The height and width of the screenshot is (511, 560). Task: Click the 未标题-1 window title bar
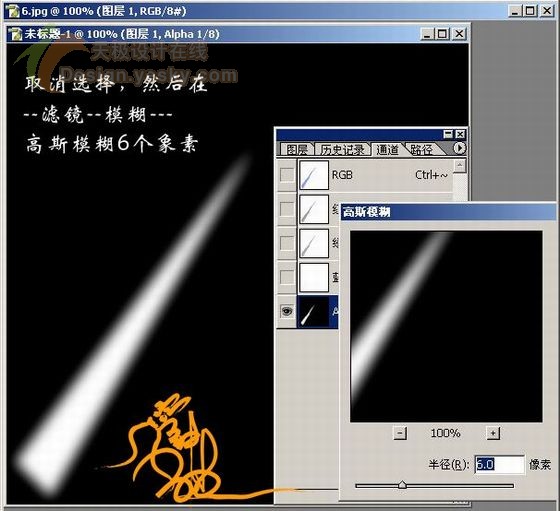pyautogui.click(x=238, y=34)
